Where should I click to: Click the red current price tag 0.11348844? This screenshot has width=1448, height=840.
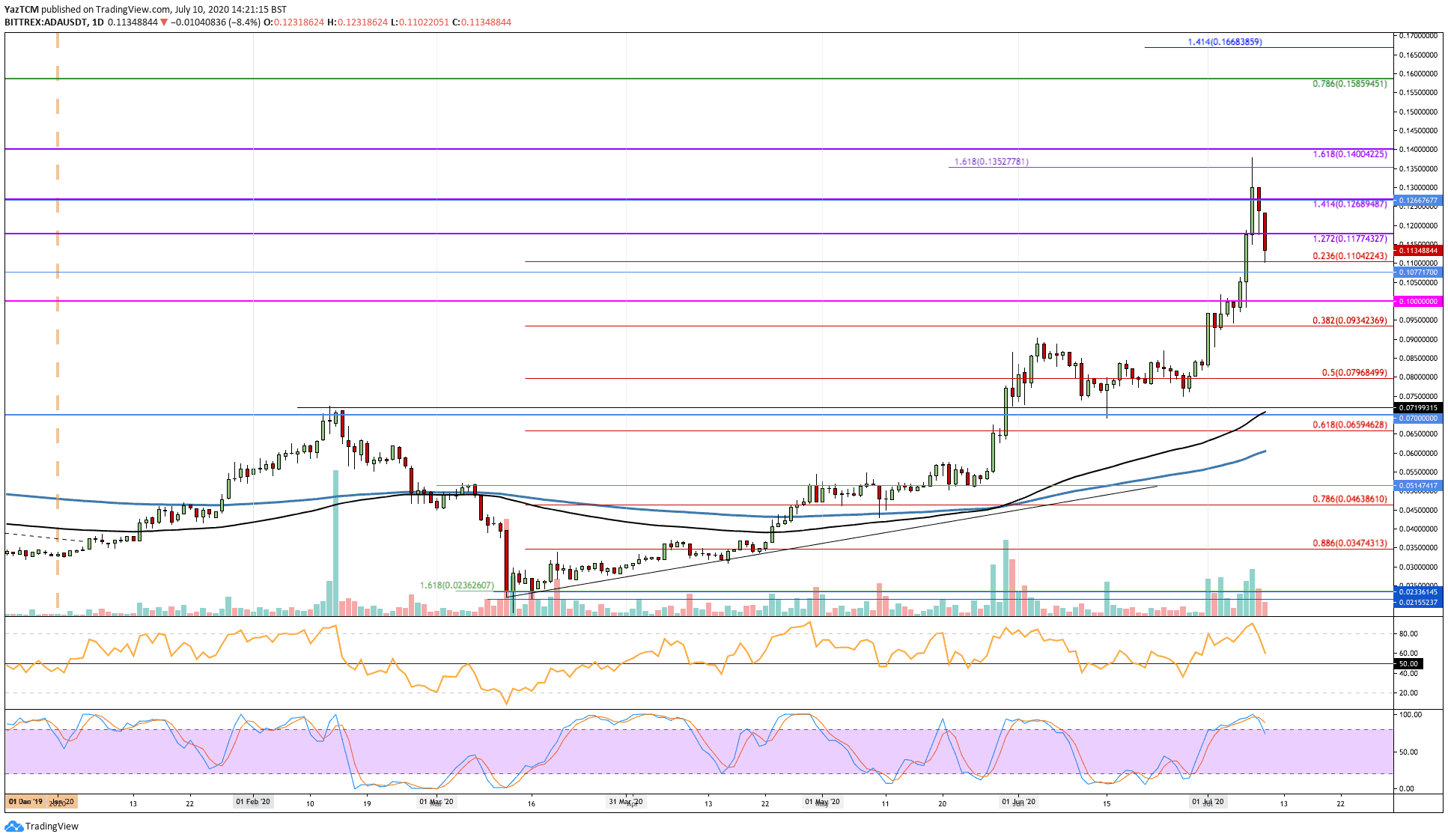1417,251
